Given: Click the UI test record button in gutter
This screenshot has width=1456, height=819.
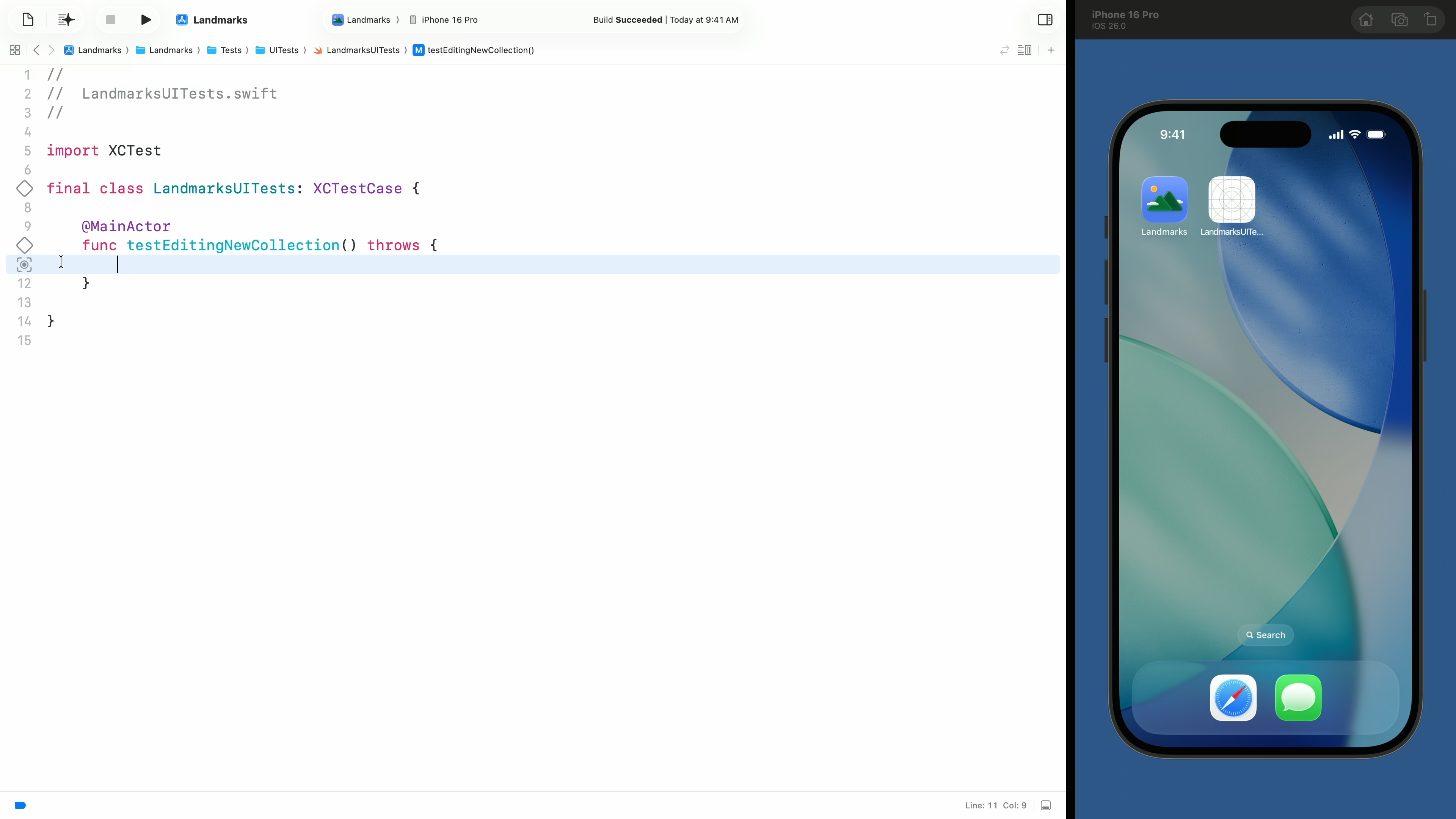Looking at the screenshot, I should [x=24, y=265].
